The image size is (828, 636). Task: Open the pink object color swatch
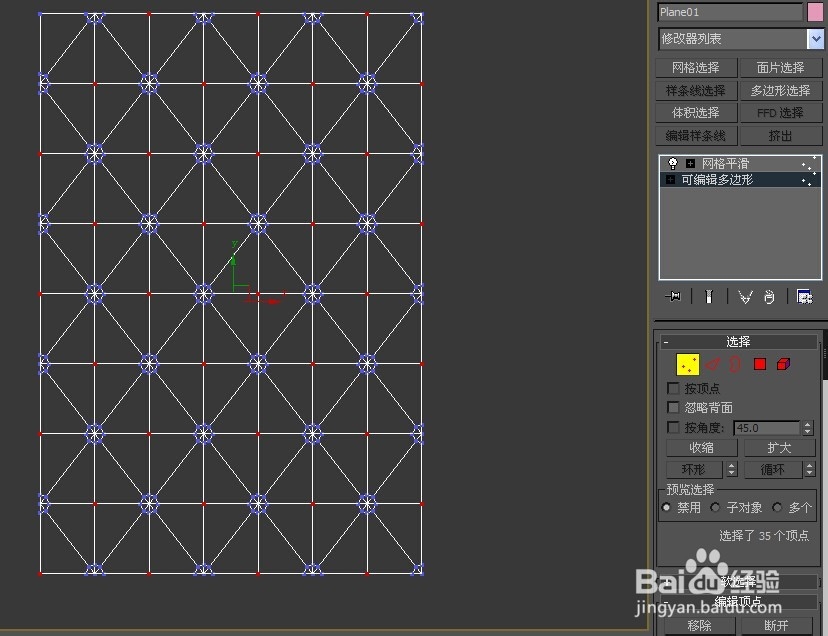point(815,12)
